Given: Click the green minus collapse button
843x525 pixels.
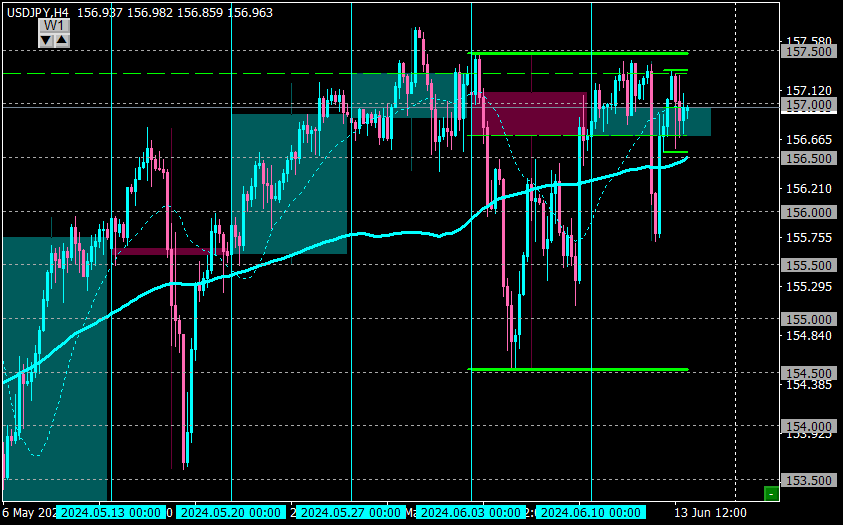Looking at the screenshot, I should click(x=771, y=493).
